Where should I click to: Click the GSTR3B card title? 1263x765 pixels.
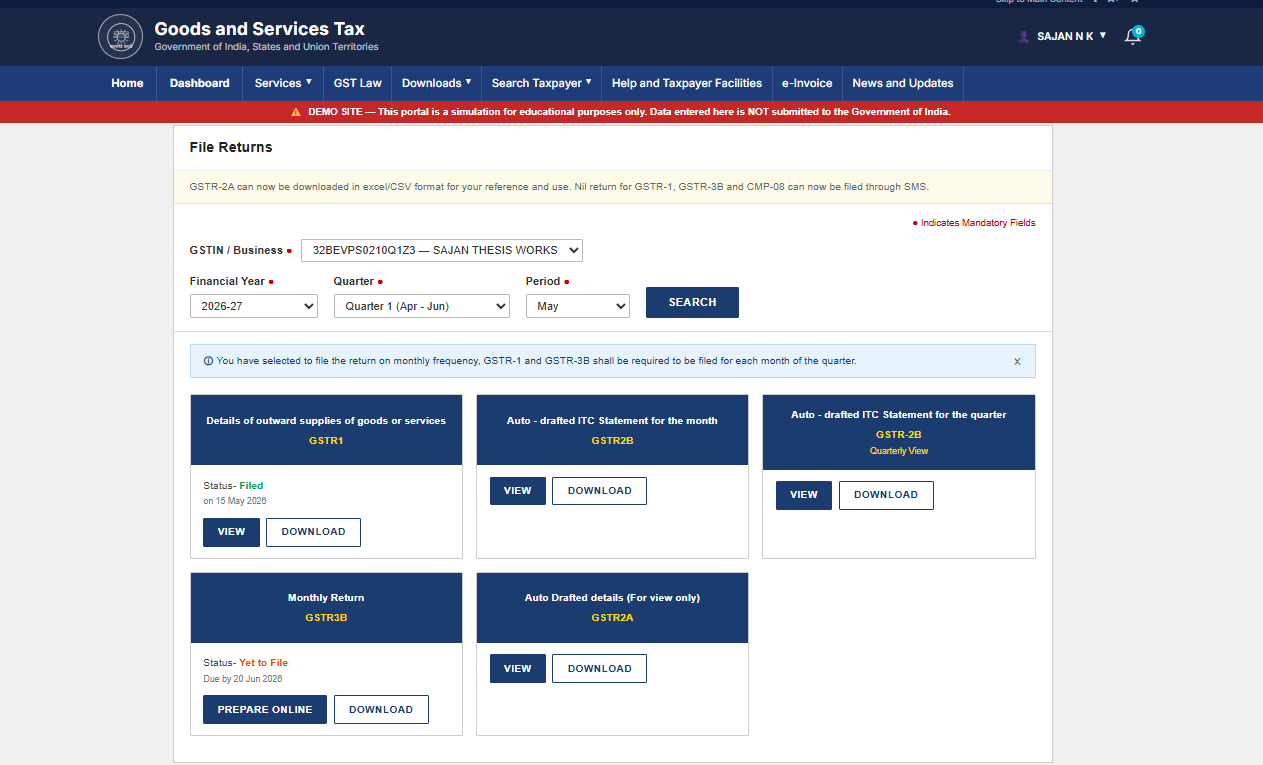(x=326, y=617)
